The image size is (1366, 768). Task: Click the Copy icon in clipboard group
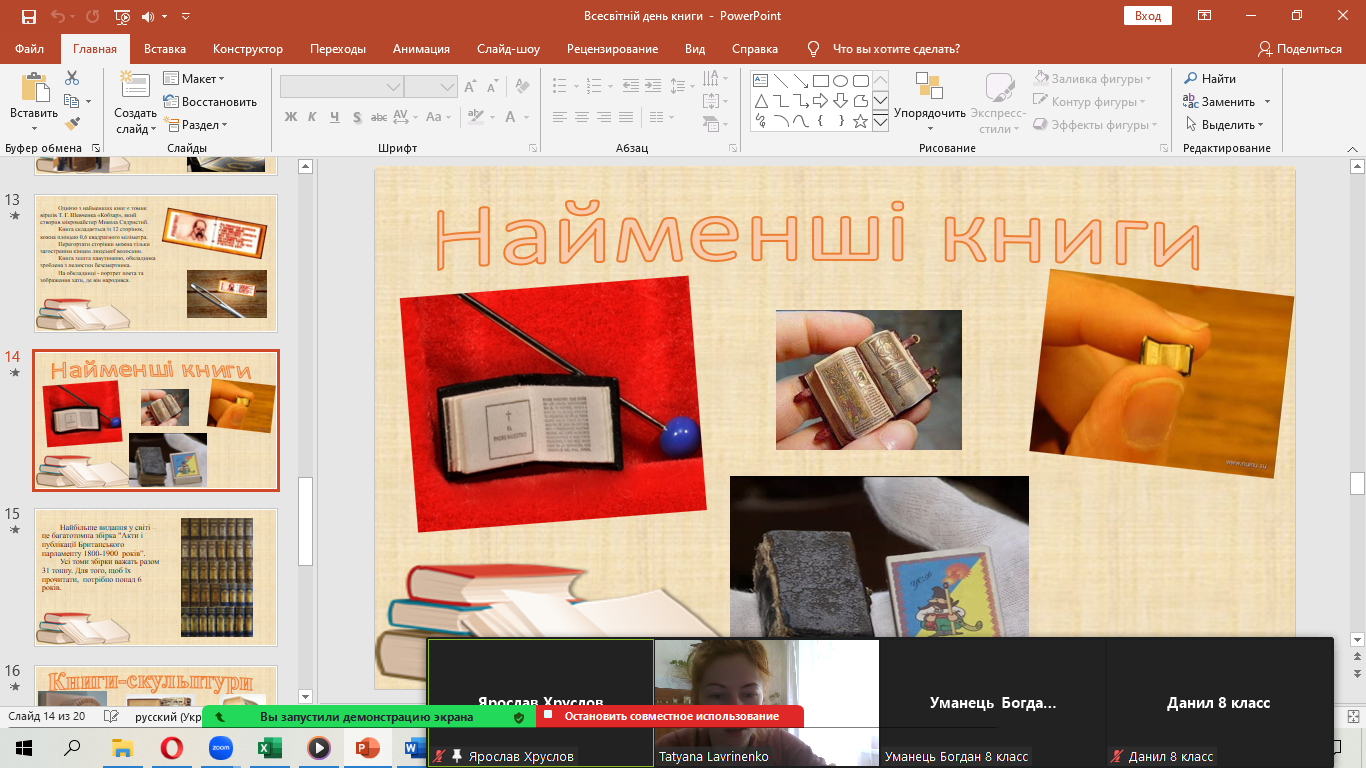tap(71, 101)
